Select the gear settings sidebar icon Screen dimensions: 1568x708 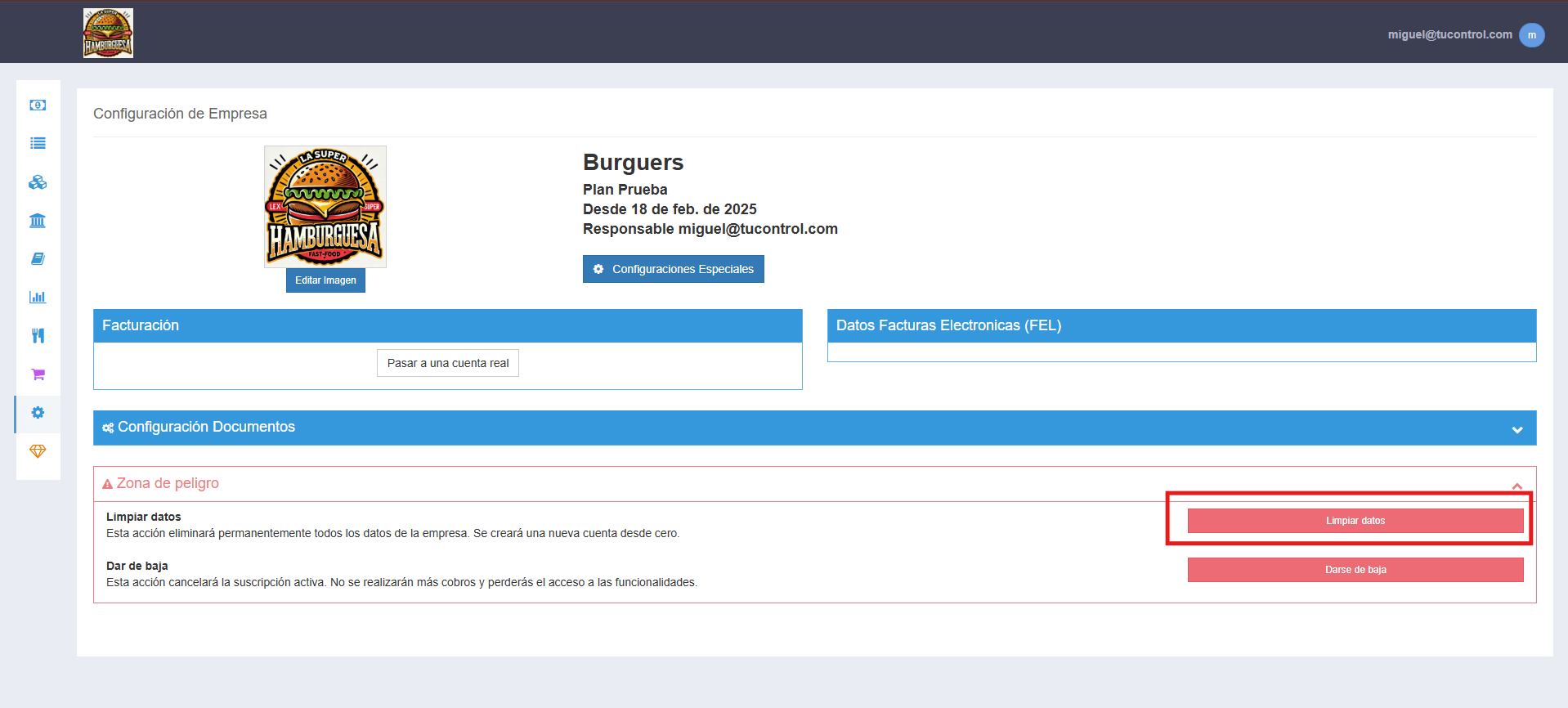pyautogui.click(x=38, y=413)
